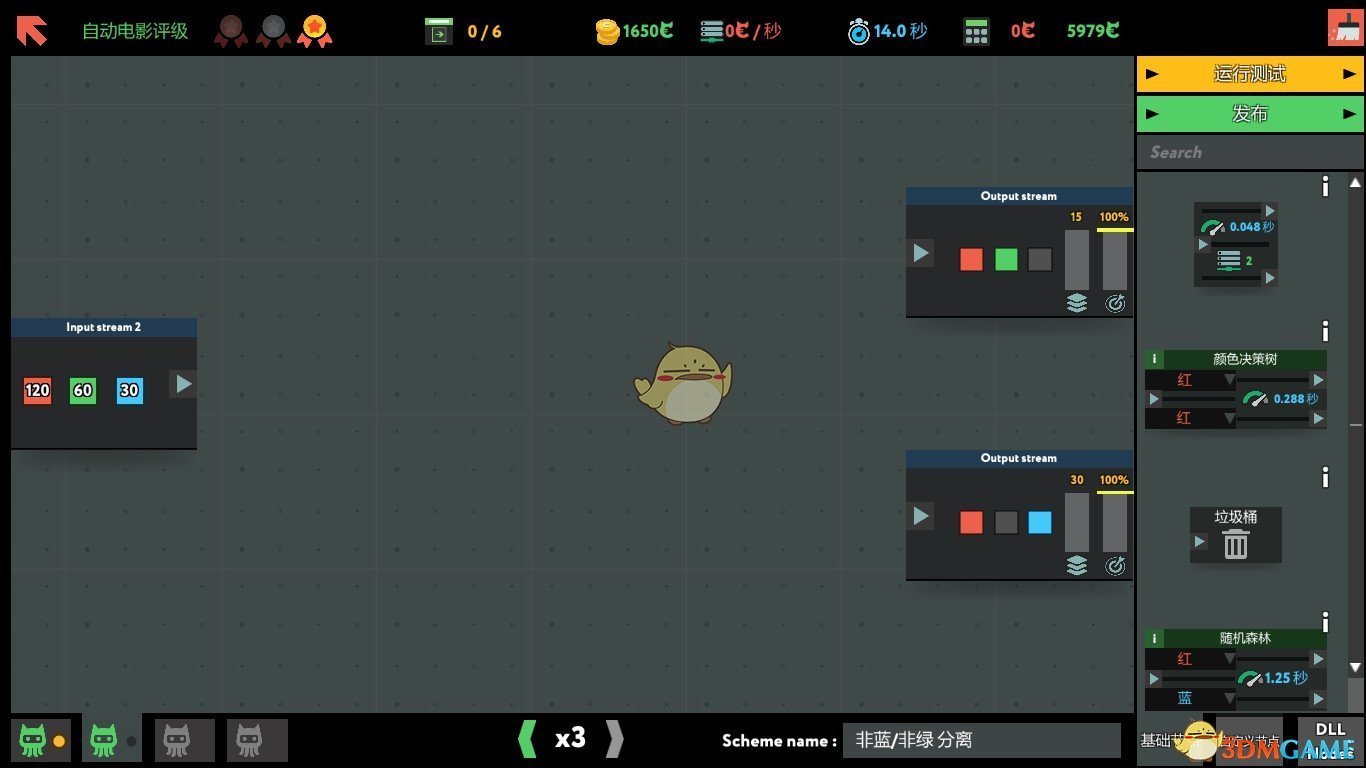
Task: Click the orange back arrow icon
Action: (x=32, y=31)
